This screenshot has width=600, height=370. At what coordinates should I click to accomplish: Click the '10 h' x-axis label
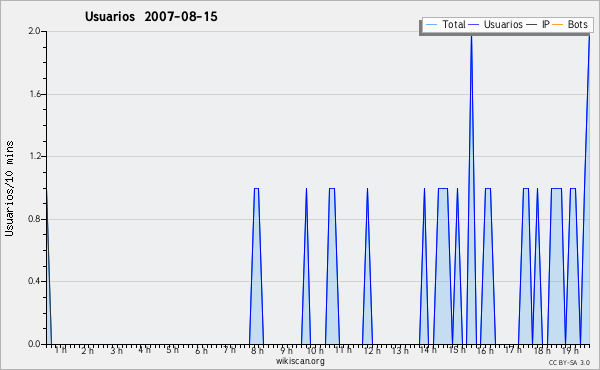[x=315, y=350]
